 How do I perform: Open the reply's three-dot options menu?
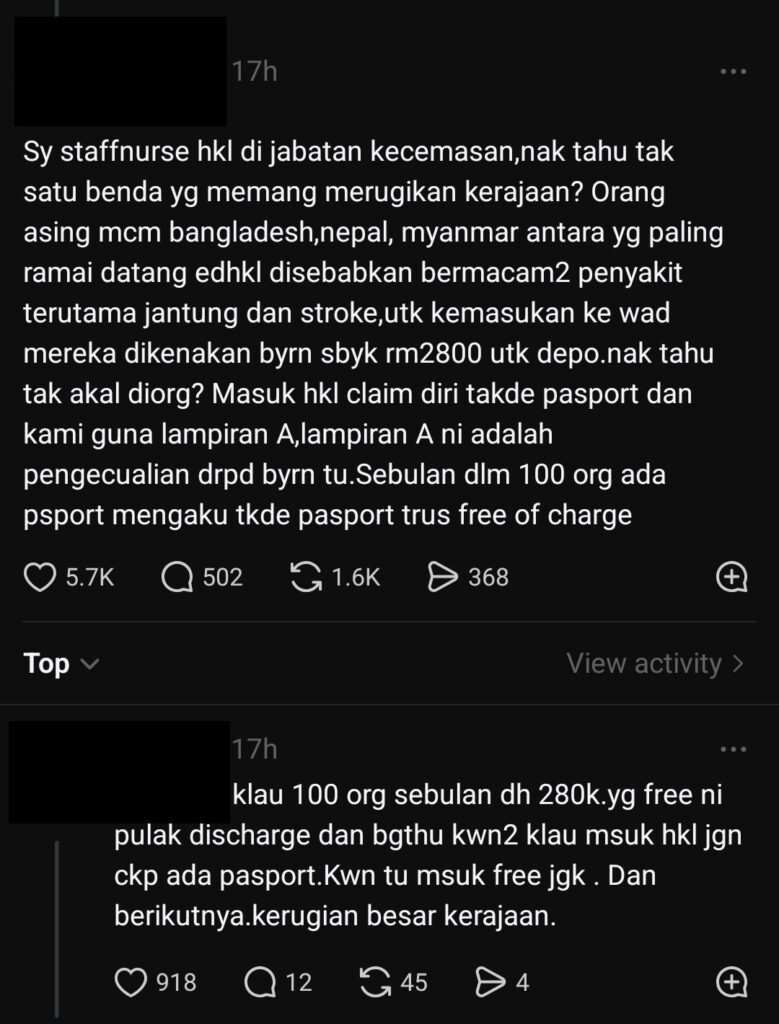733,749
